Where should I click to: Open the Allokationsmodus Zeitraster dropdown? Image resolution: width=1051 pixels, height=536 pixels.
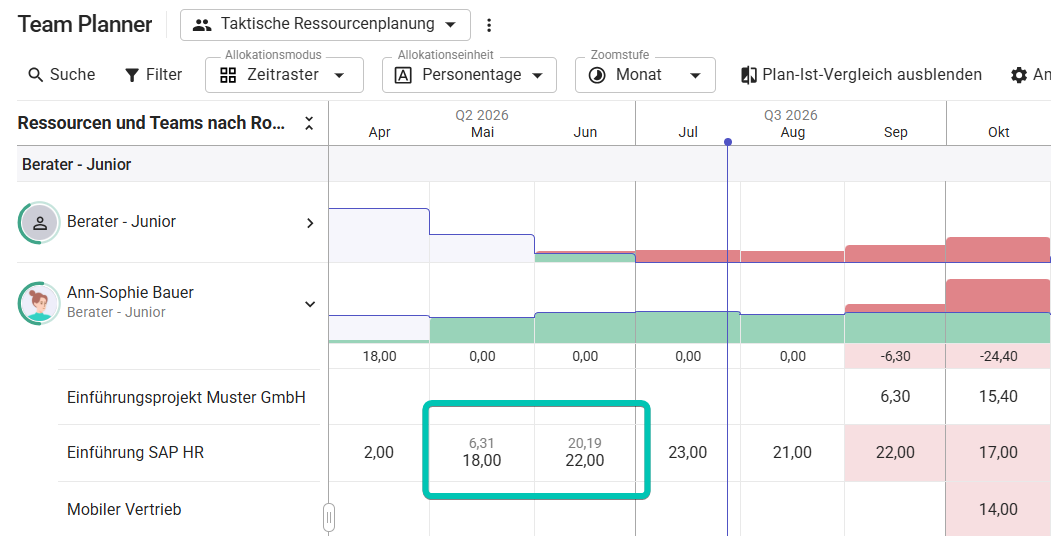click(284, 75)
